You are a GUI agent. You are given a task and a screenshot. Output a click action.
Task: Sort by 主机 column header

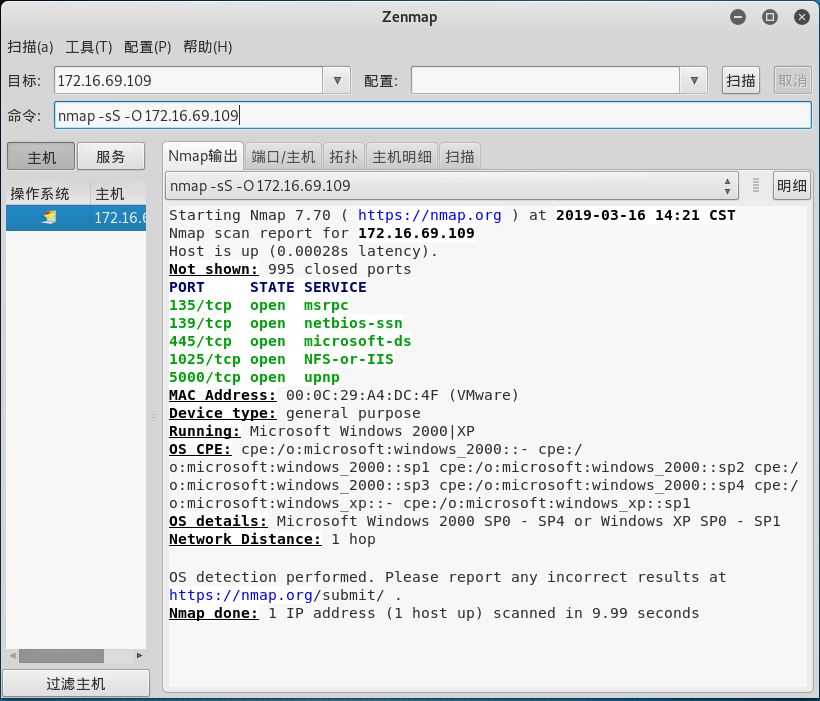coord(118,194)
